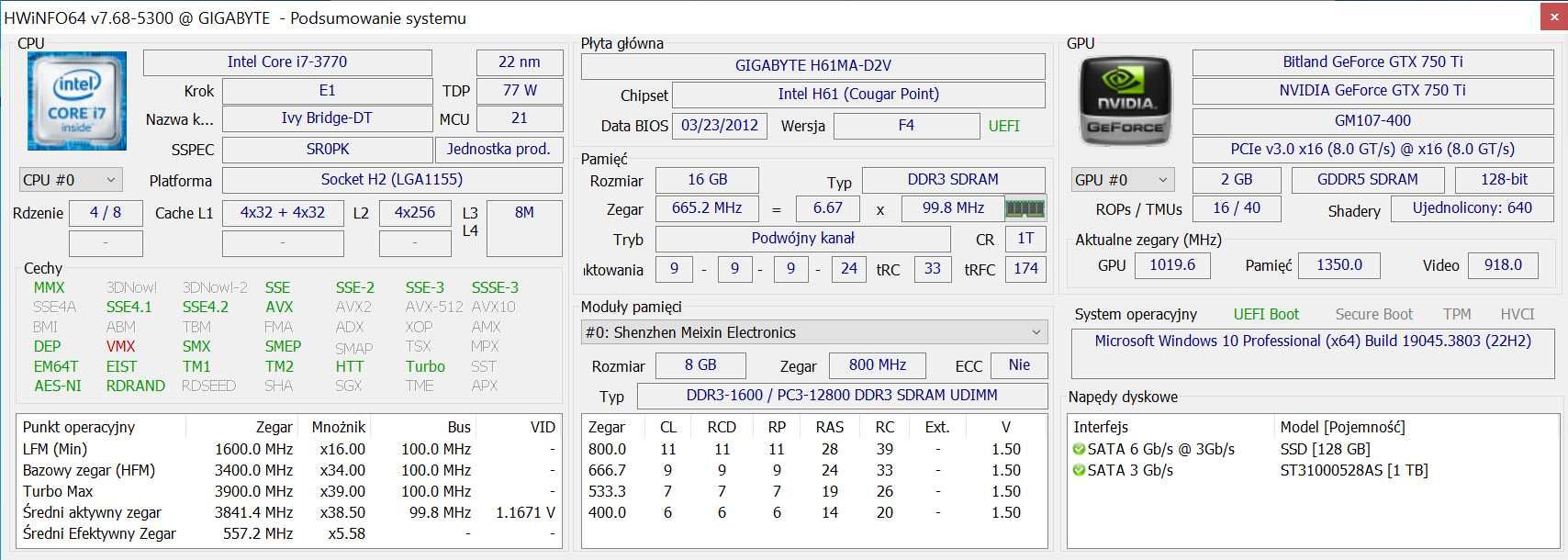Click the AES-NI feature flag
The height and width of the screenshot is (560, 1568).
58,386
